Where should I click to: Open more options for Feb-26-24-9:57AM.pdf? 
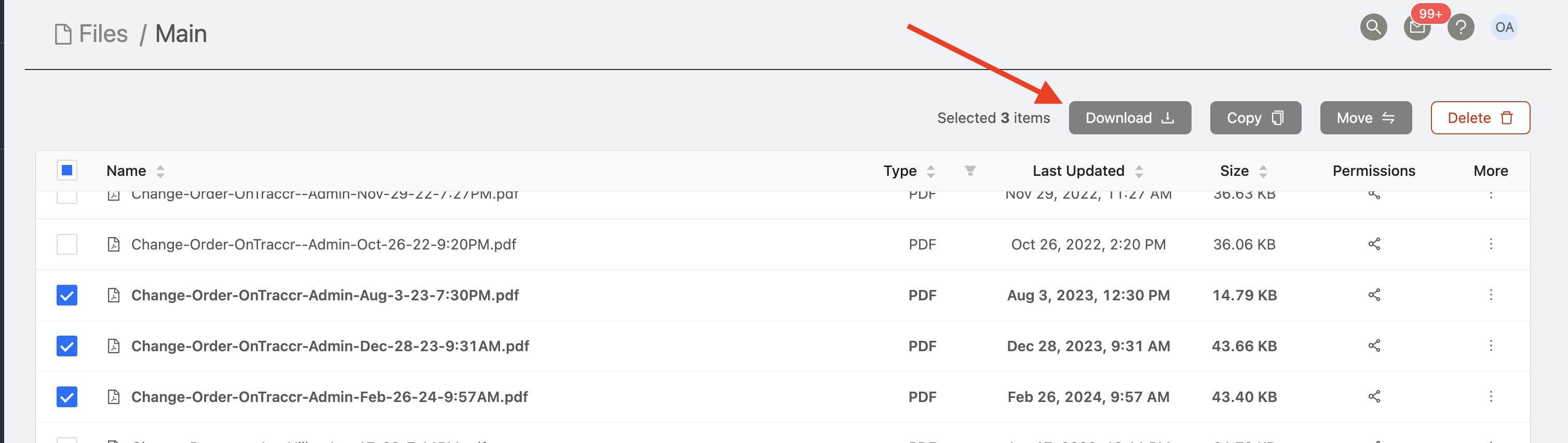point(1491,397)
